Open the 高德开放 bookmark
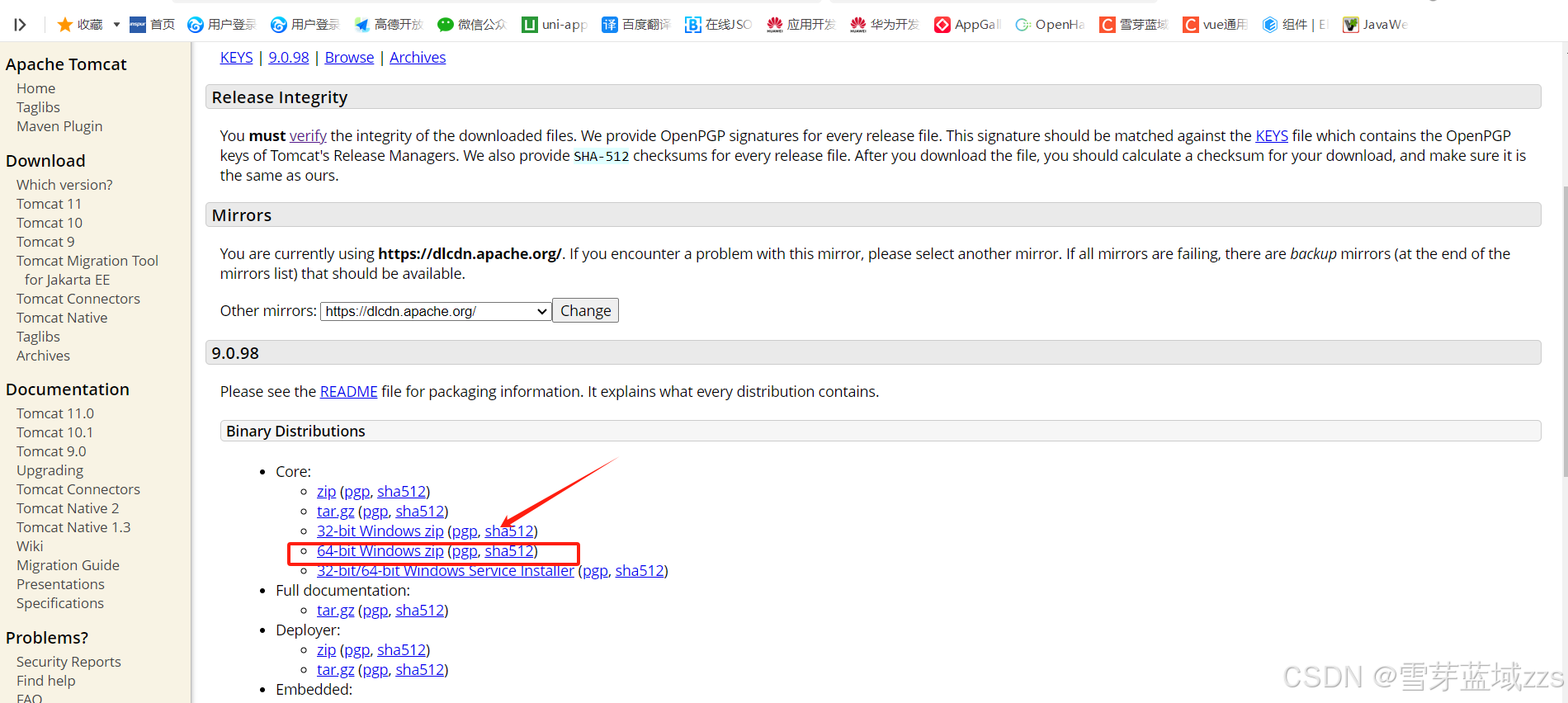1568x703 pixels. click(x=389, y=25)
